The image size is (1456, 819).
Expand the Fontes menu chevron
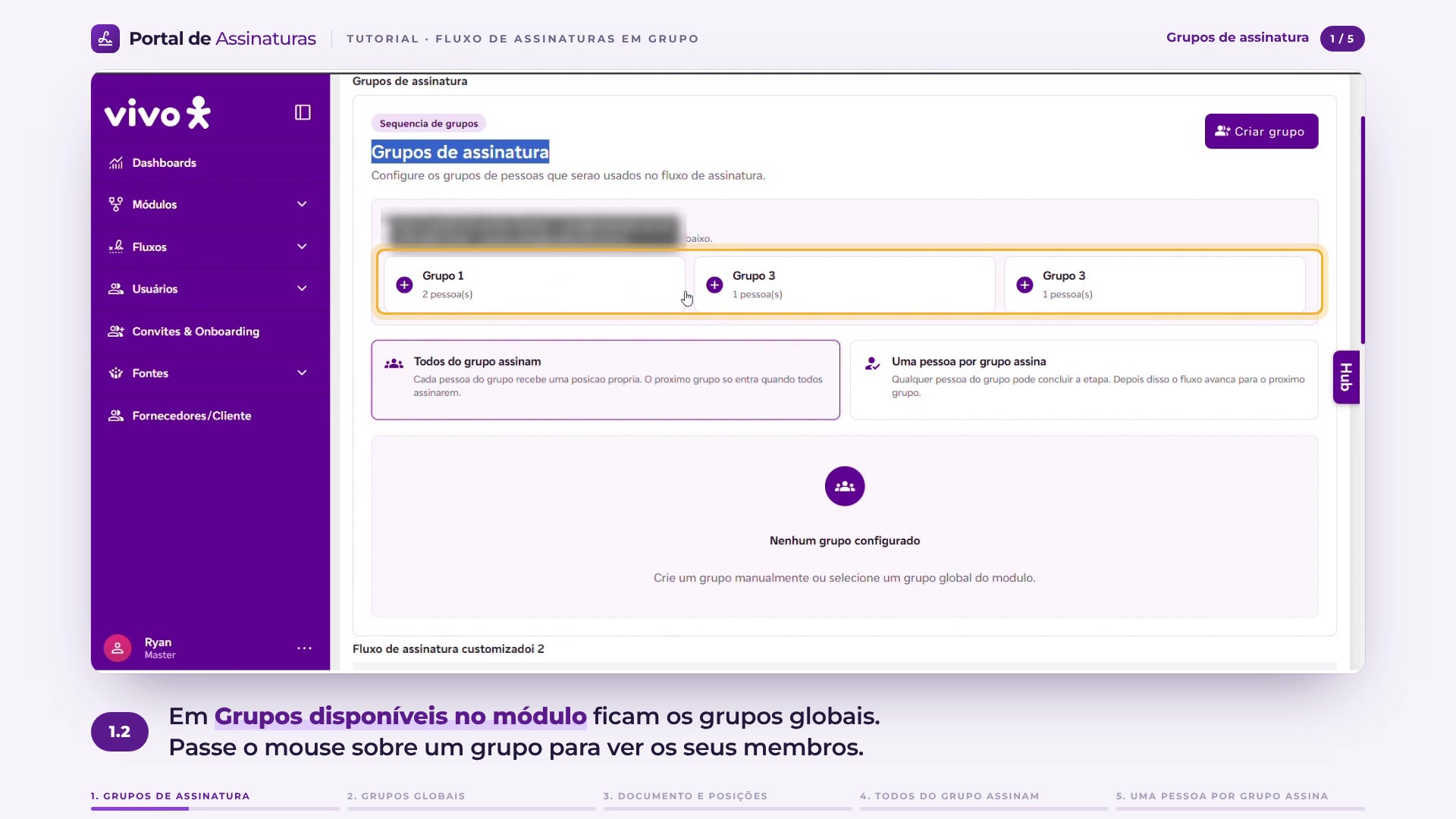[302, 373]
